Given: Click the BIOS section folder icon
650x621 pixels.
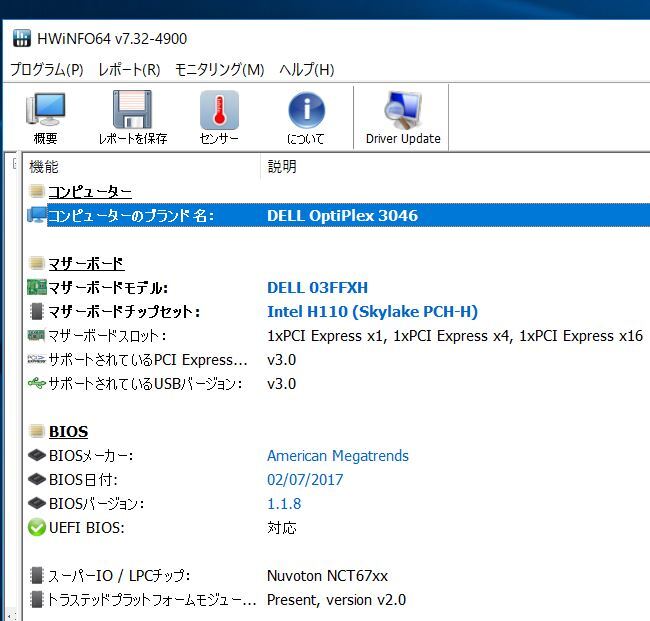Looking at the screenshot, I should pyautogui.click(x=36, y=431).
